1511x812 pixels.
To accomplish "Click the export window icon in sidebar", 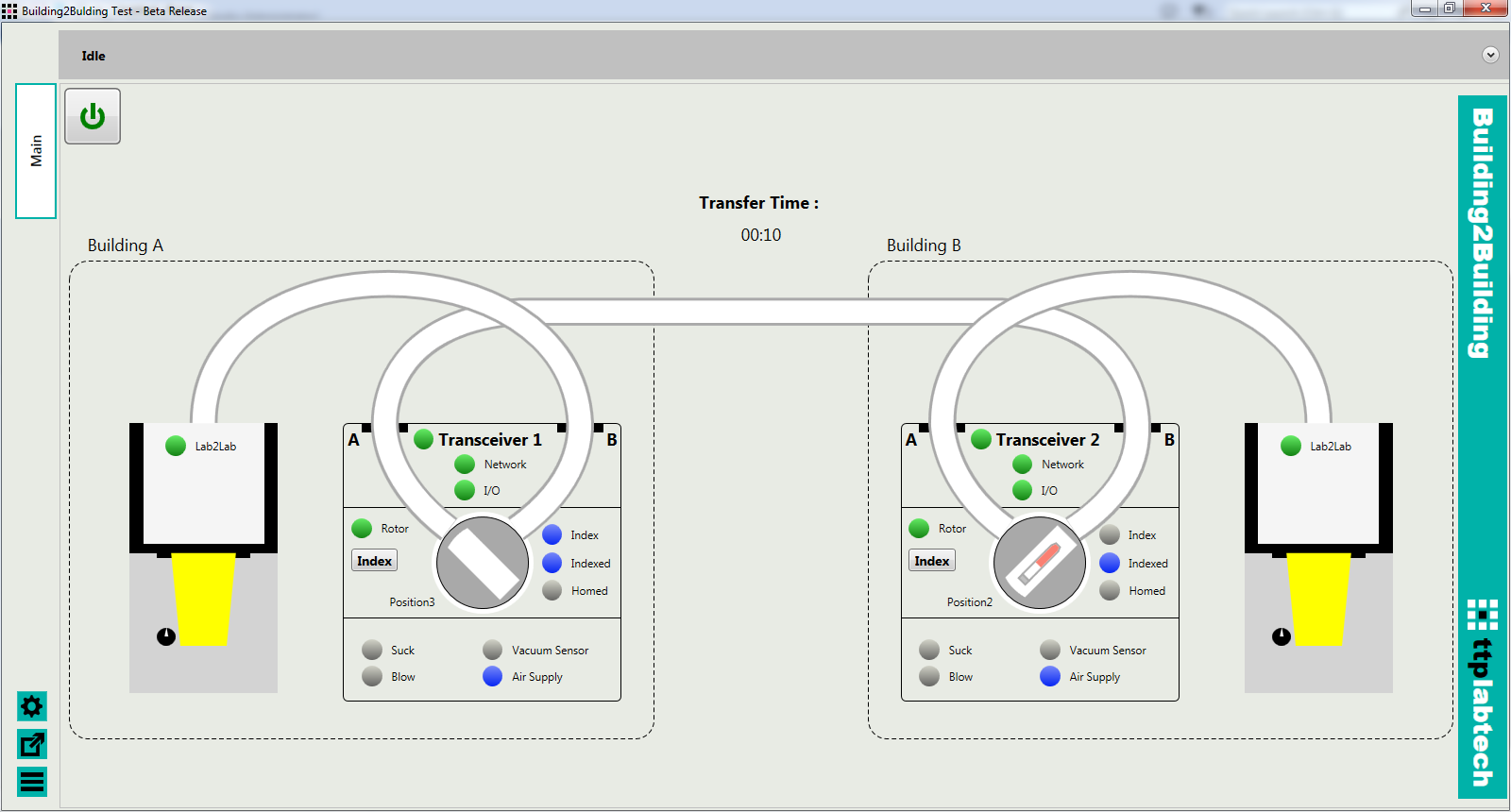I will (x=32, y=745).
